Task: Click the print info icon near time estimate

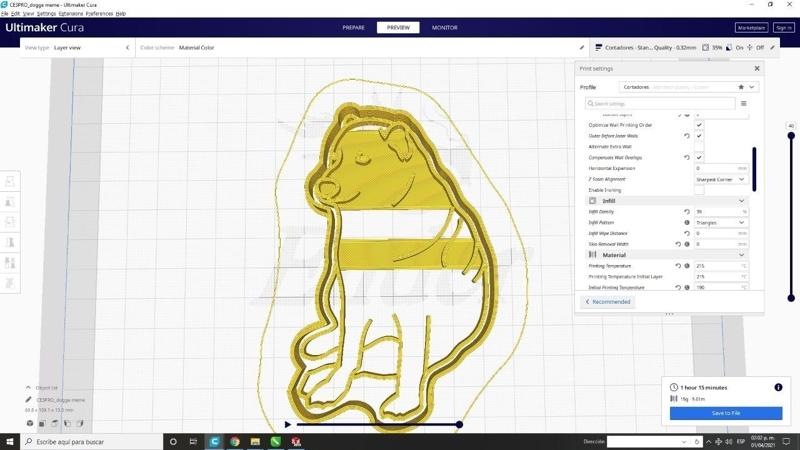Action: 778,387
